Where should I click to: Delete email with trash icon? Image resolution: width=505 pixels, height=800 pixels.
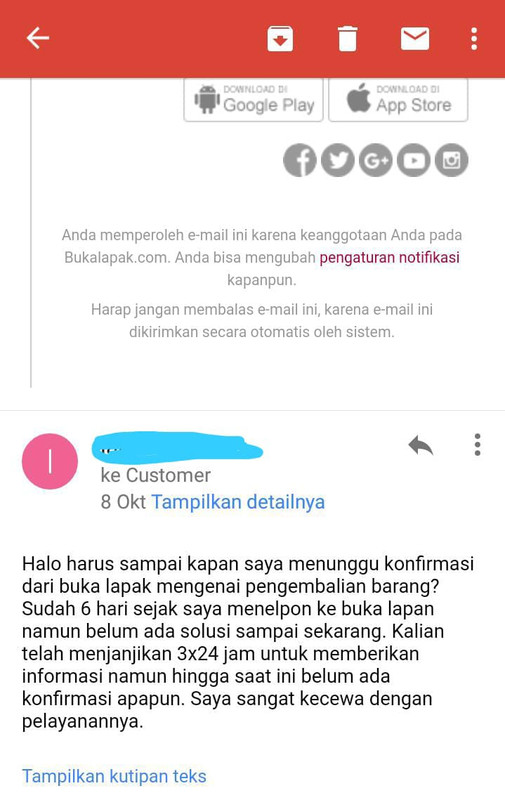click(x=347, y=38)
